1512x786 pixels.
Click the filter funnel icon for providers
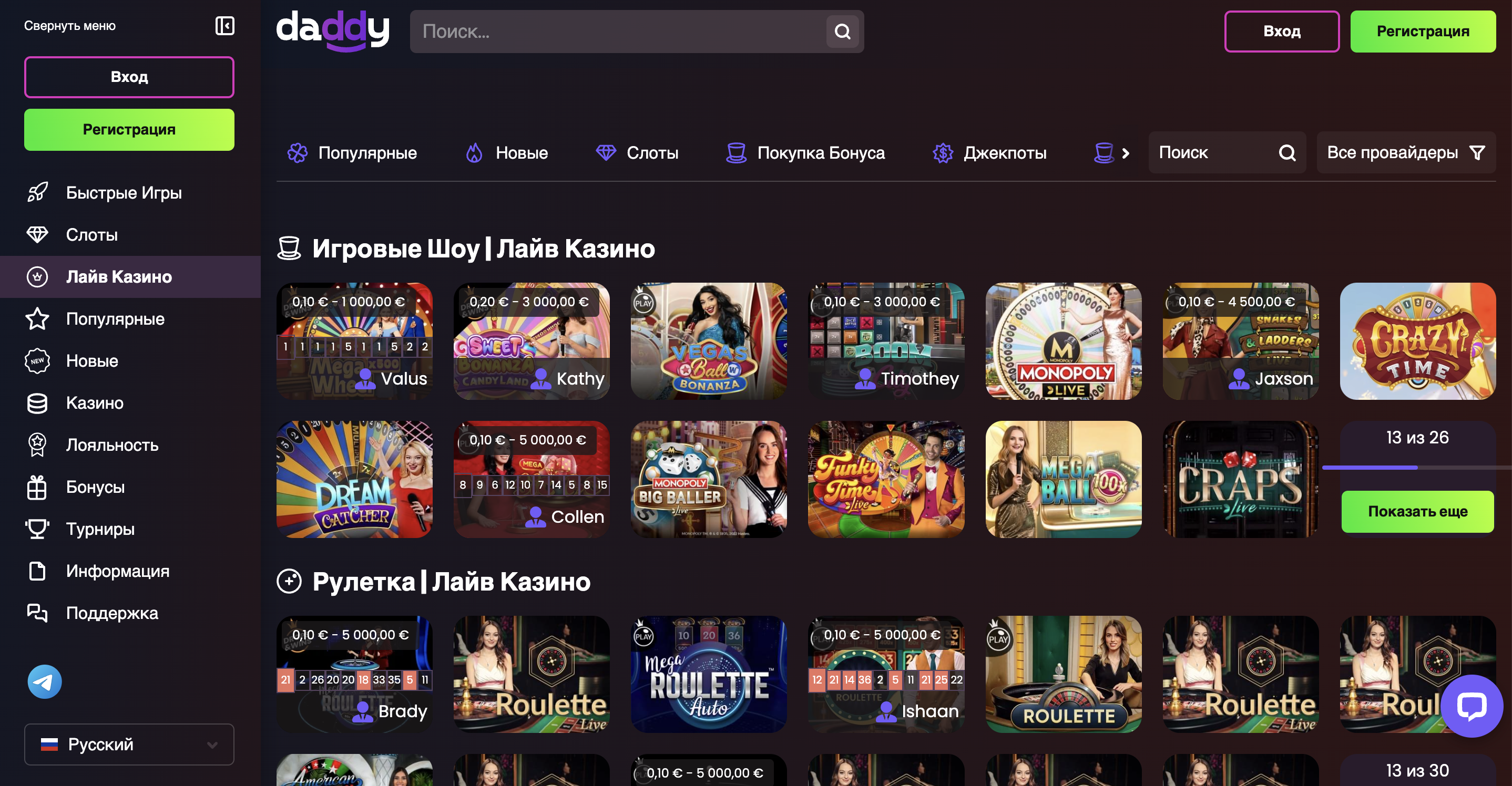[1477, 152]
